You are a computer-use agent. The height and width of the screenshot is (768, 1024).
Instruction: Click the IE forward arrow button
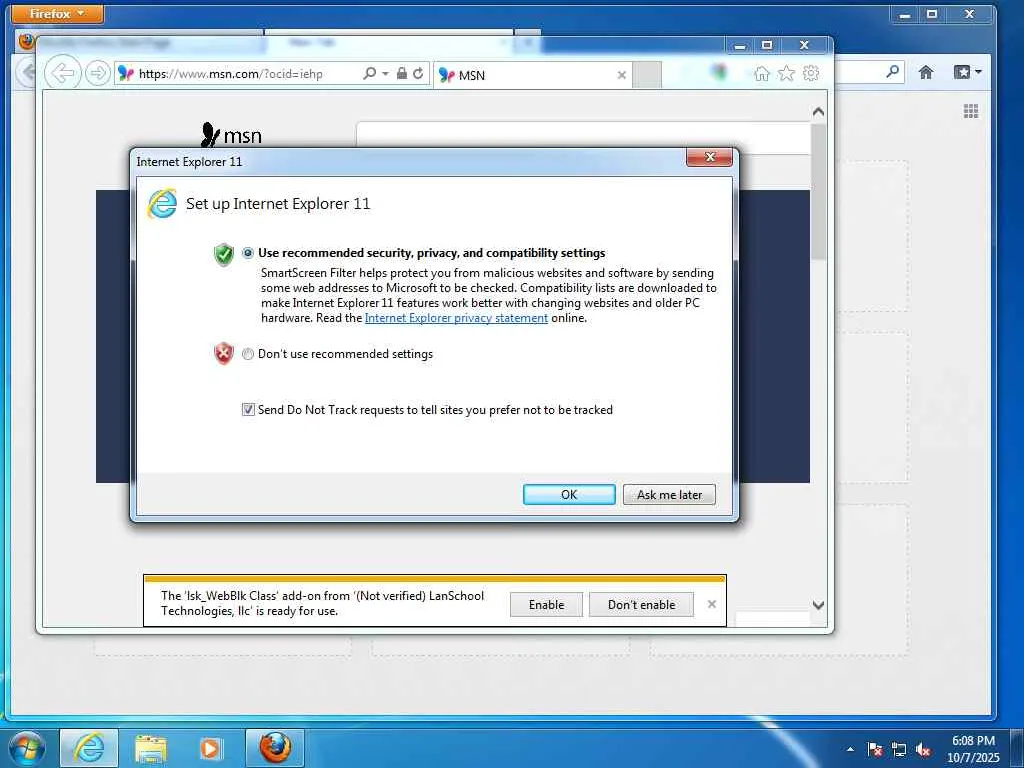(x=97, y=73)
